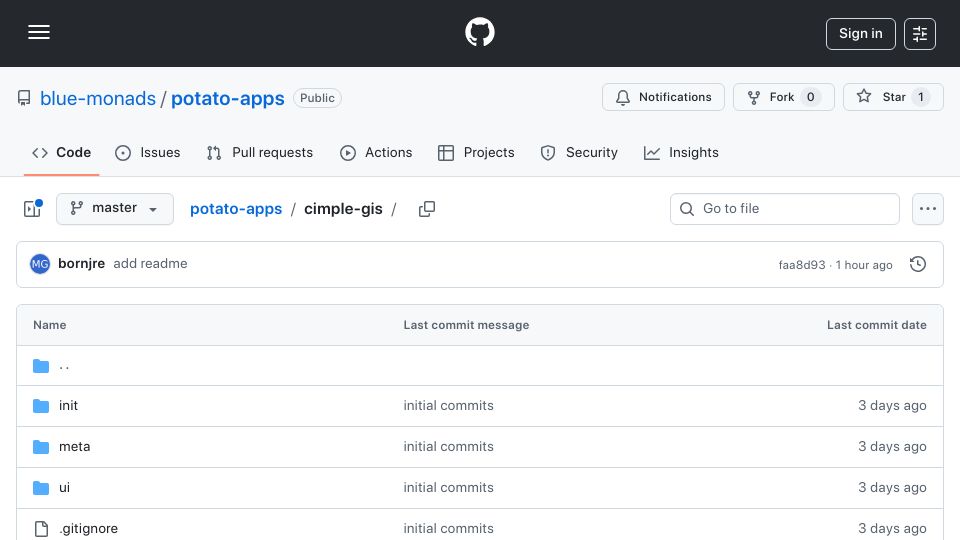Click the Public visibility badge

317,98
